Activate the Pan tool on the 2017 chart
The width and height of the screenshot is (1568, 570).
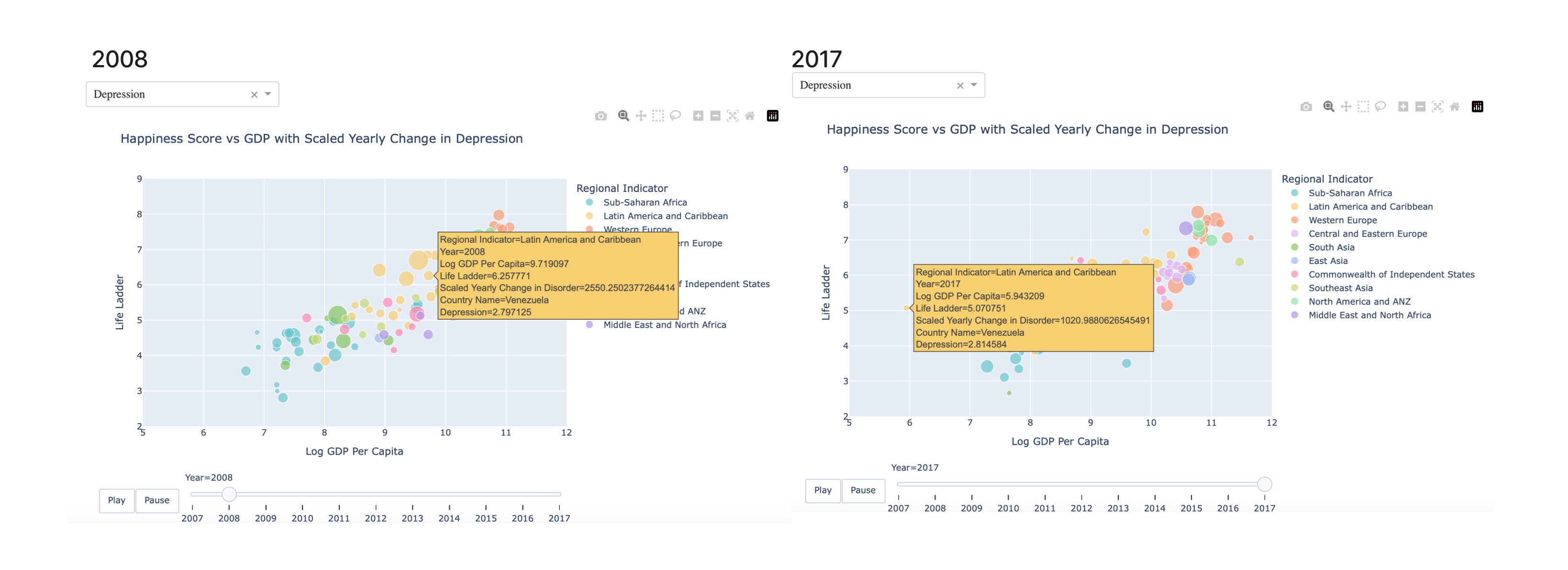coord(1346,107)
